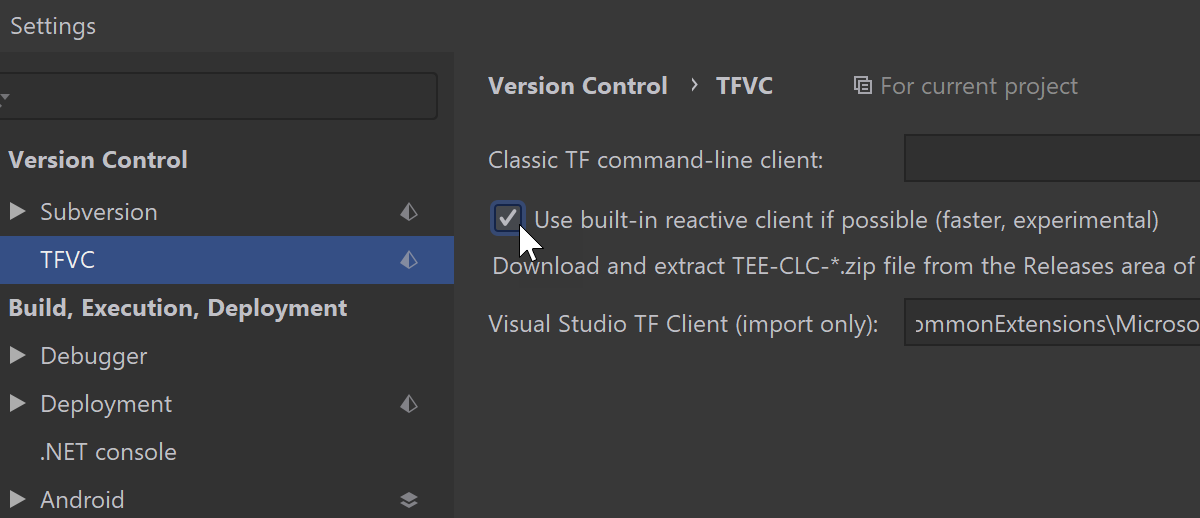Click the search history arrow in search box

click(5, 97)
